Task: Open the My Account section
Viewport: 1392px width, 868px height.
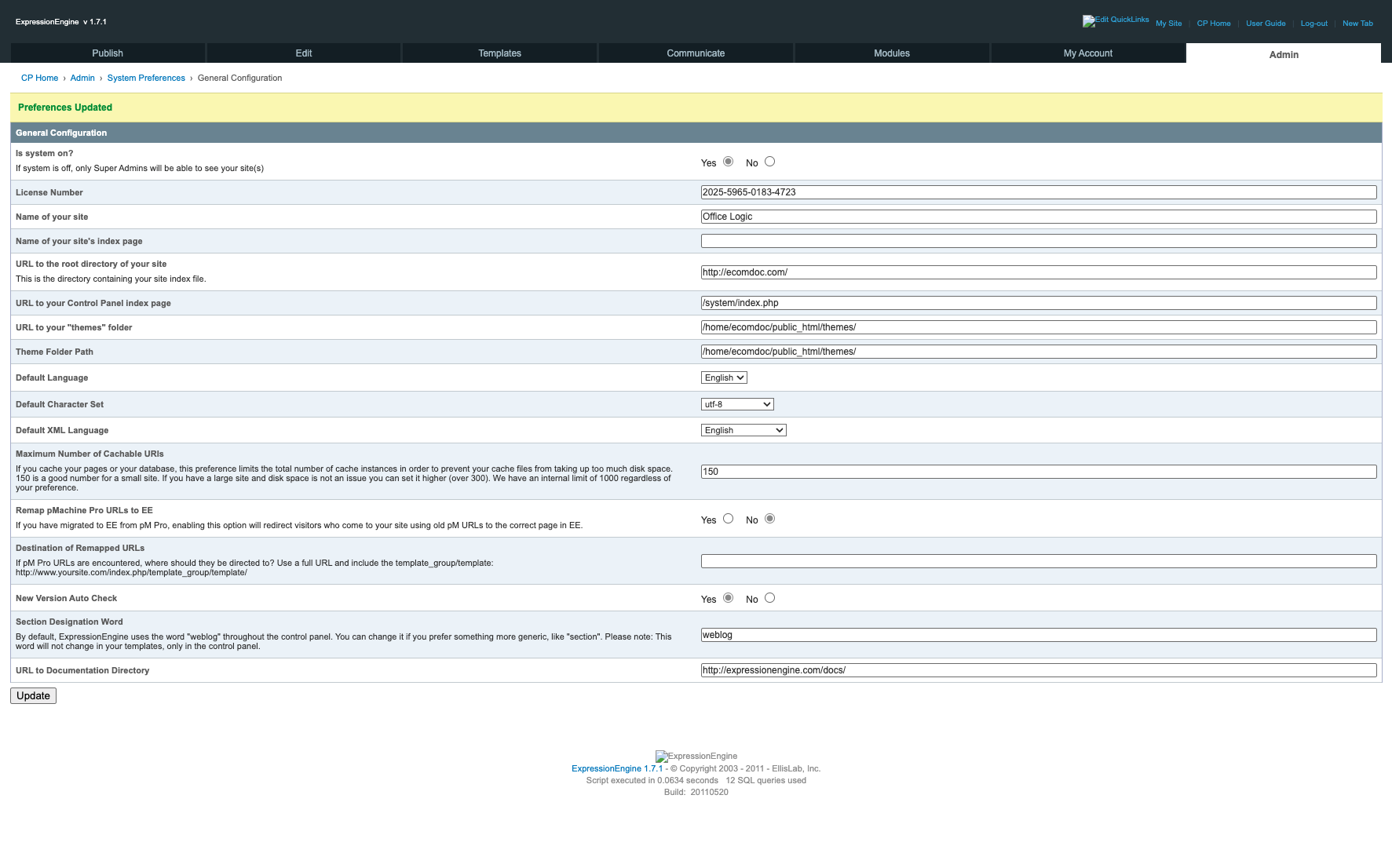Action: tap(1087, 53)
